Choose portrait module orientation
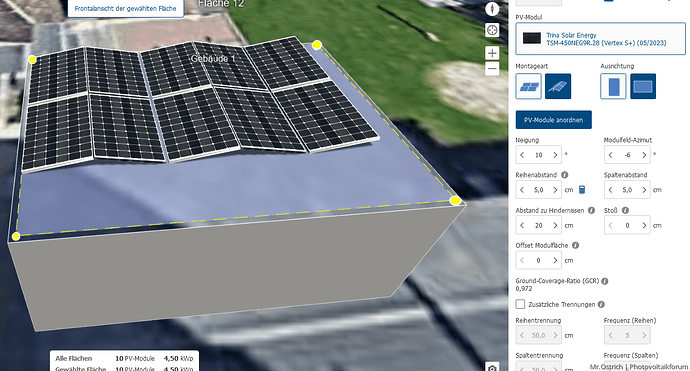Screen dimensions: 690x371 click(x=613, y=86)
